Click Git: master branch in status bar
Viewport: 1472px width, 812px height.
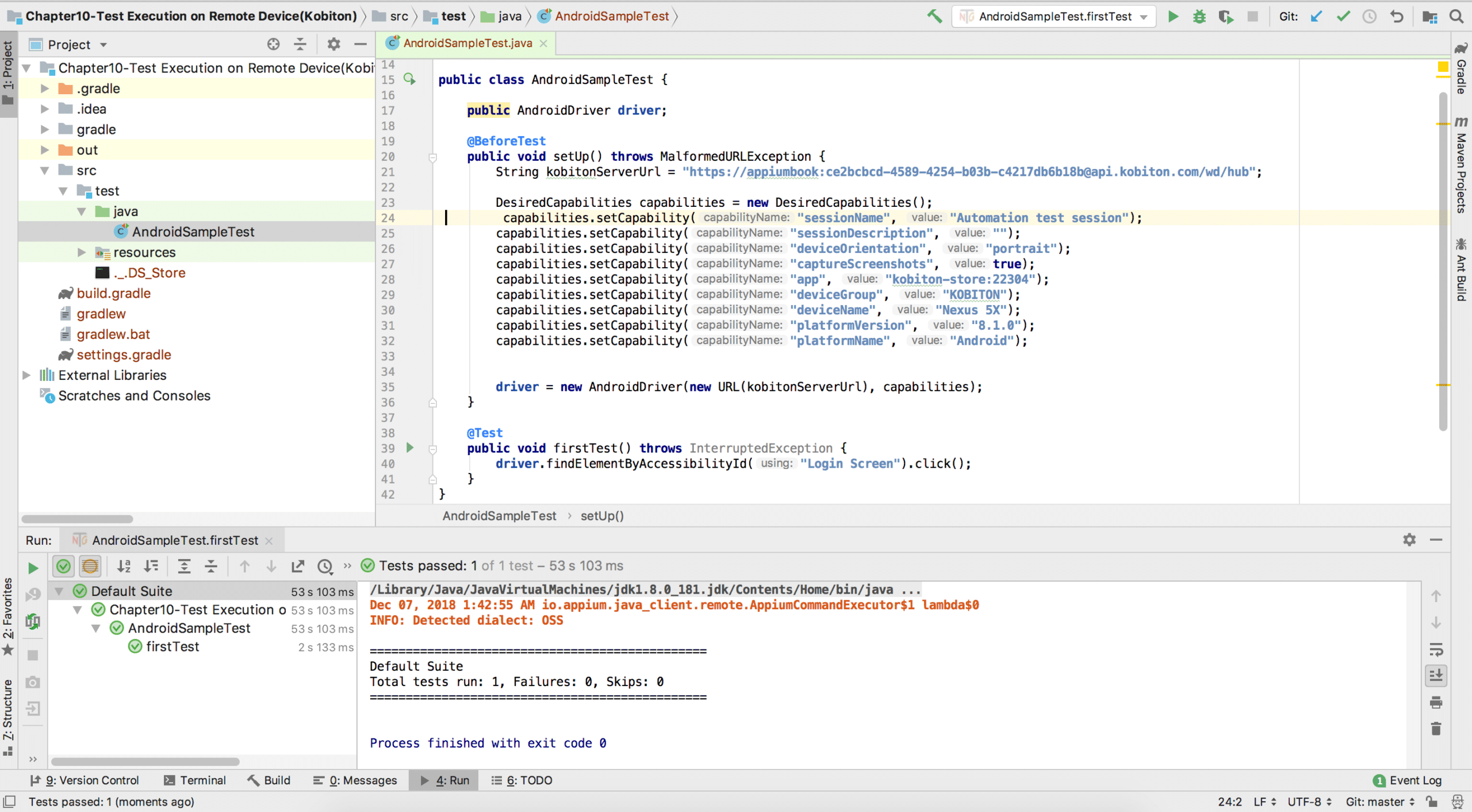1379,802
